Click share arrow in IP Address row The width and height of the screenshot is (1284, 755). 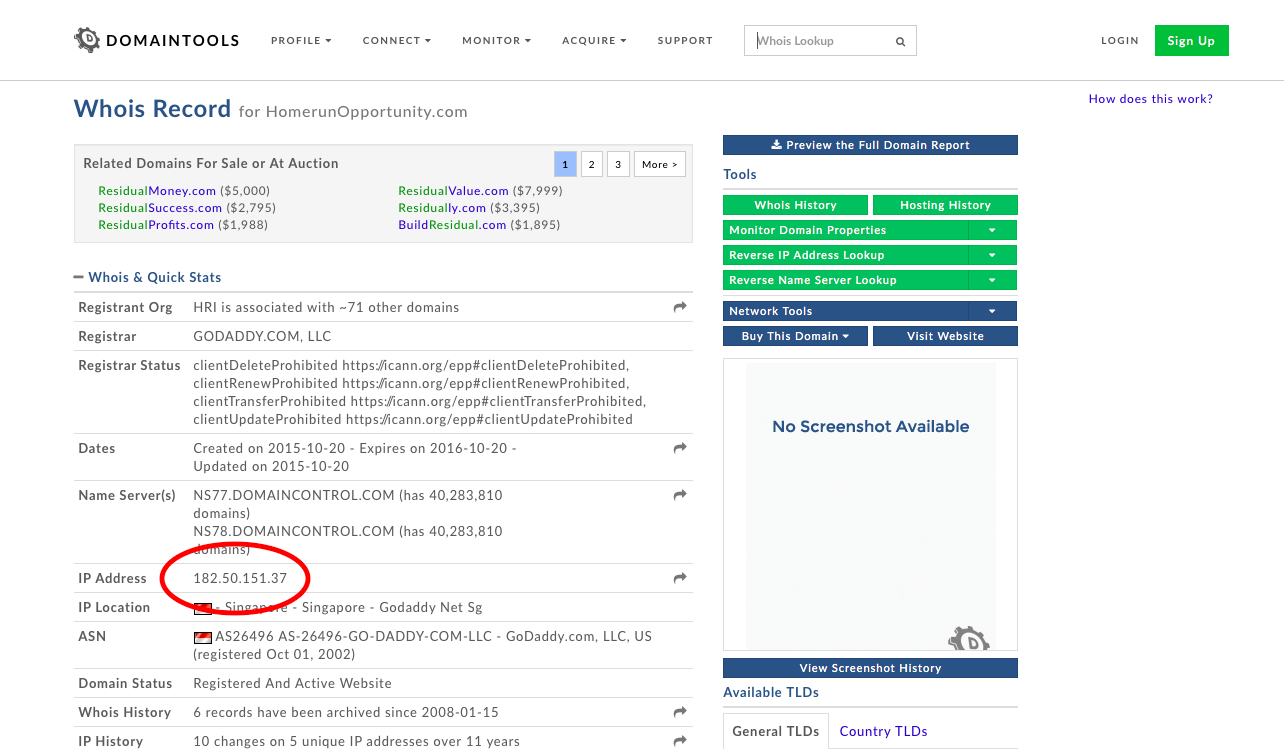pyautogui.click(x=680, y=578)
